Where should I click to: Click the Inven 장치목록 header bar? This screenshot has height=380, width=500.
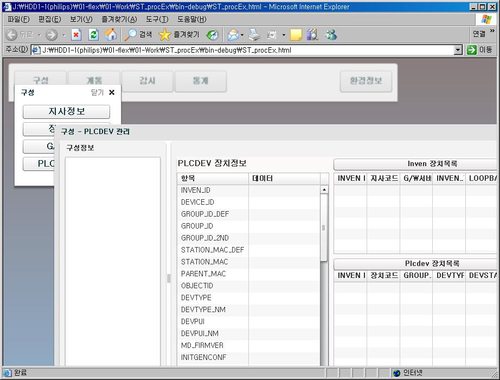click(x=415, y=164)
